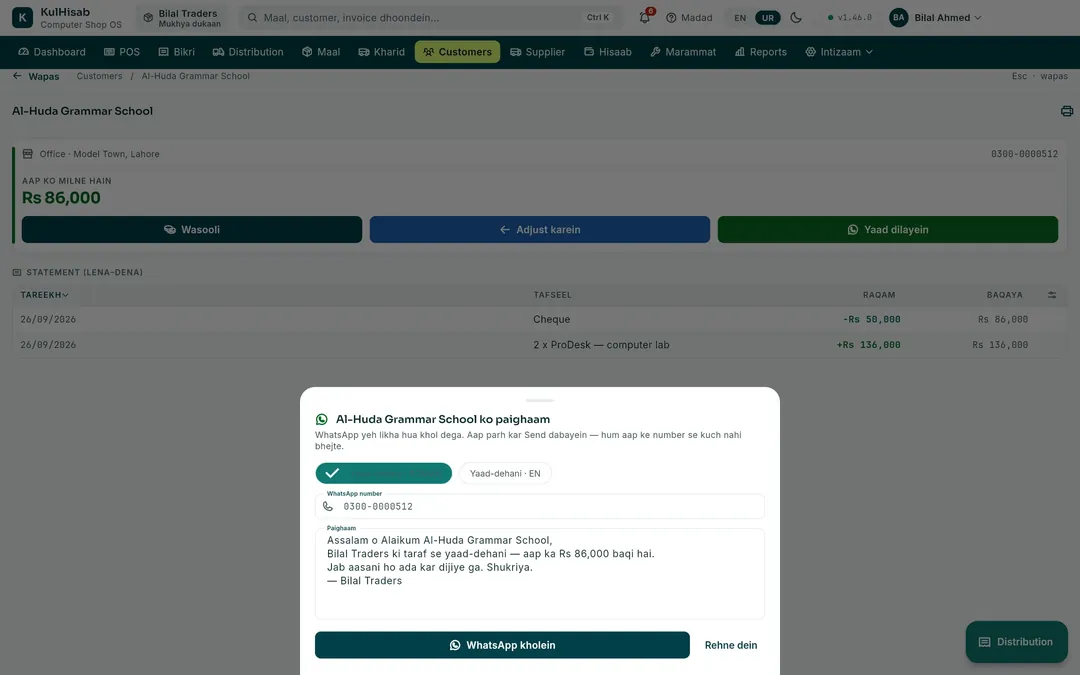Open statement column settings icon
Viewport: 1080px width, 675px height.
pos(1052,295)
